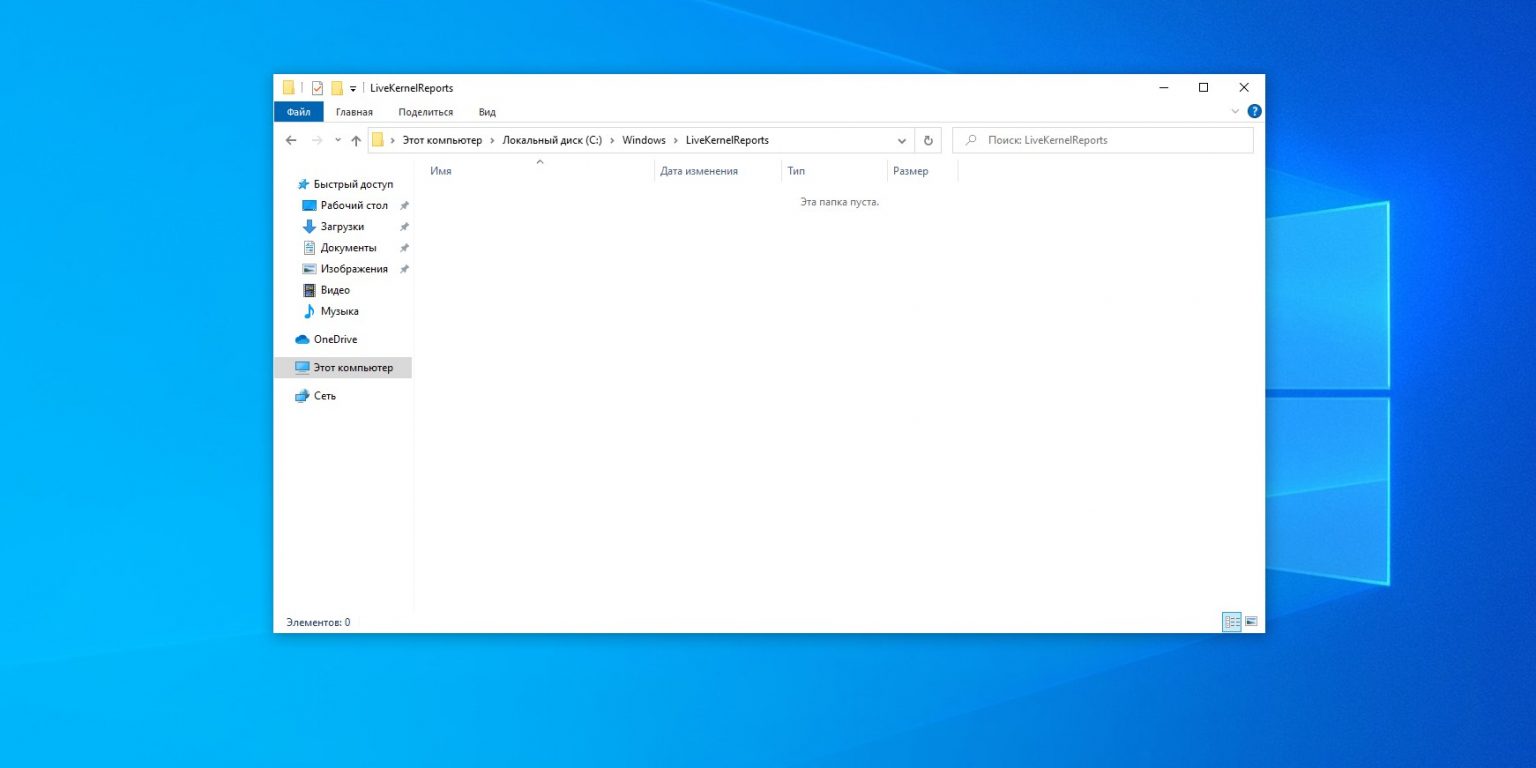Expand the ribbon with the chevron
The width and height of the screenshot is (1536, 768).
click(x=1235, y=112)
